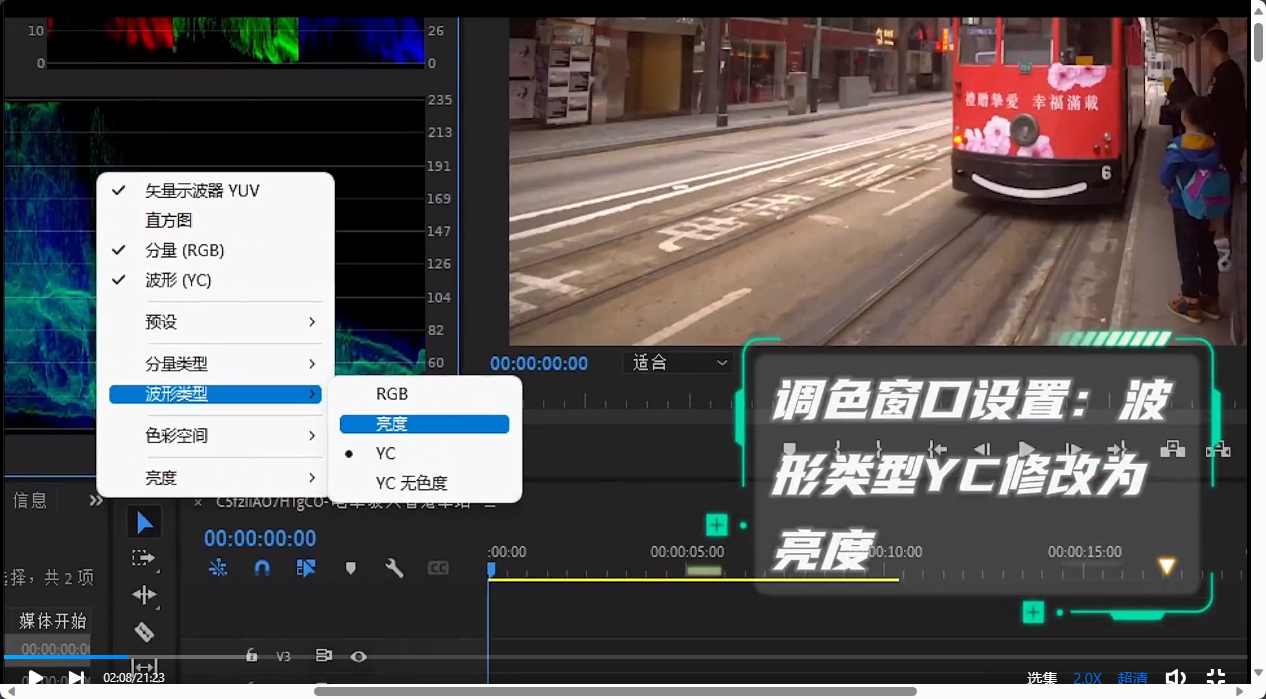Choose RGB waveform type
Viewport: 1266px width, 699px height.
424,394
